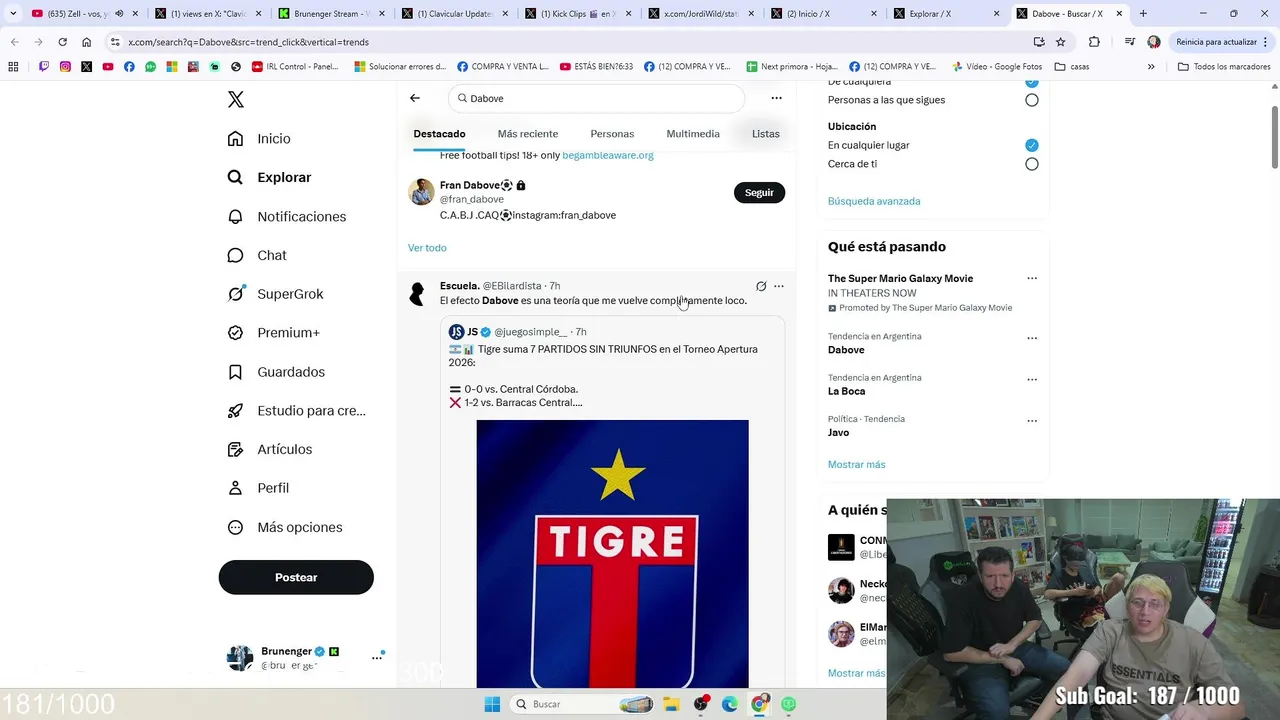
Task: Open the begambleaware.org link
Action: pyautogui.click(x=608, y=155)
